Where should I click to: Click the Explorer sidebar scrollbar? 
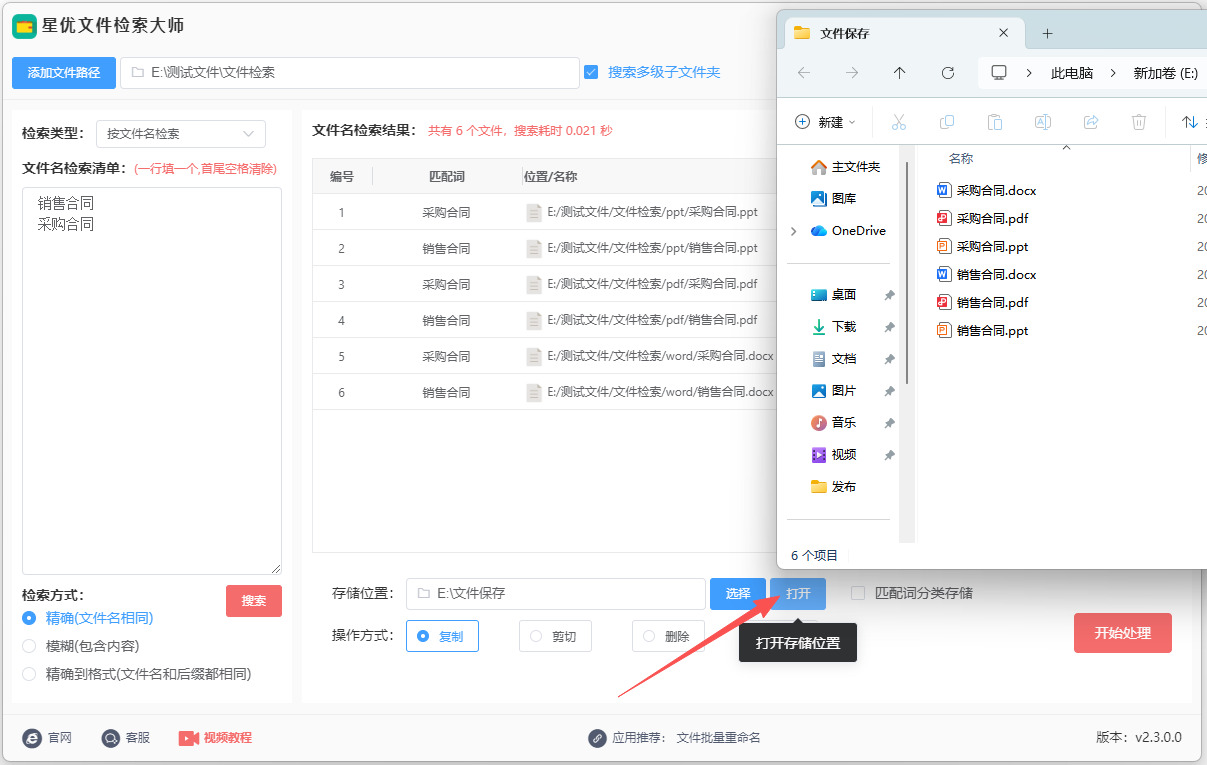click(906, 272)
